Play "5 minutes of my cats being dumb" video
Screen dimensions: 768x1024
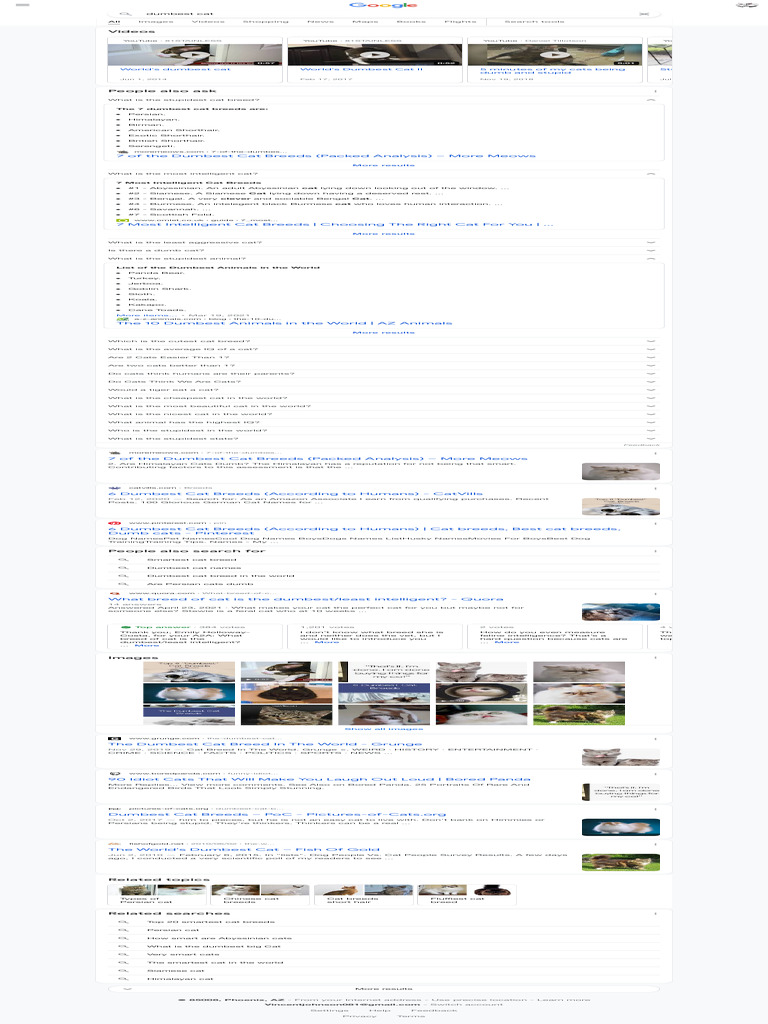pos(554,55)
